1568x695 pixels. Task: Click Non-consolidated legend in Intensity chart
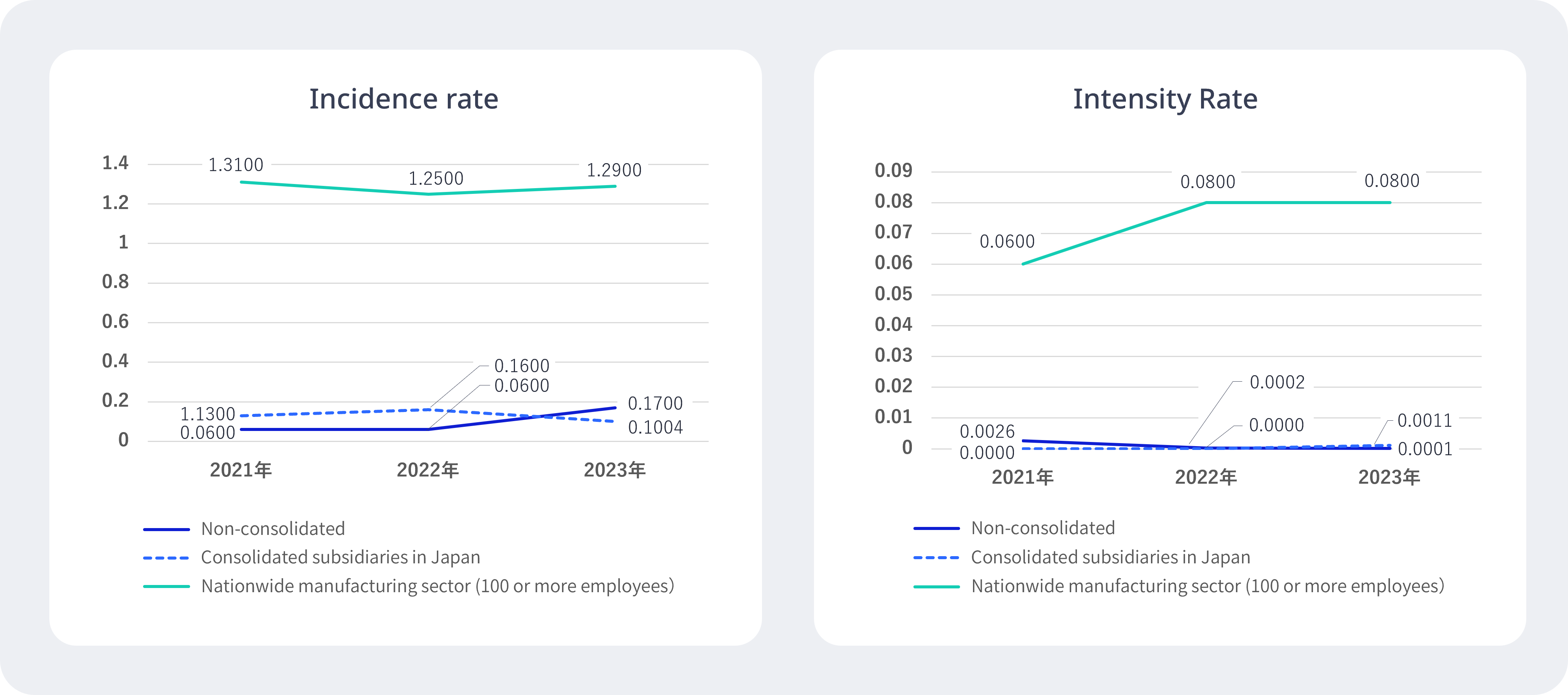tap(1043, 528)
